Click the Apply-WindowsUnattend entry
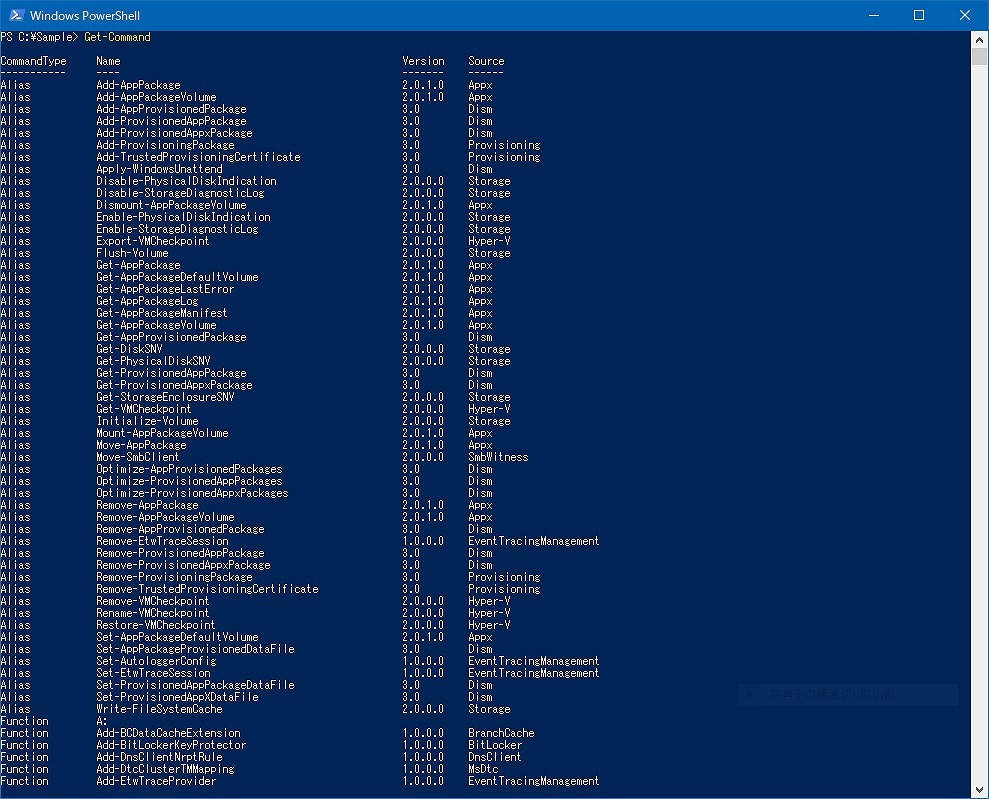Viewport: 989px width, 799px height. [x=160, y=169]
